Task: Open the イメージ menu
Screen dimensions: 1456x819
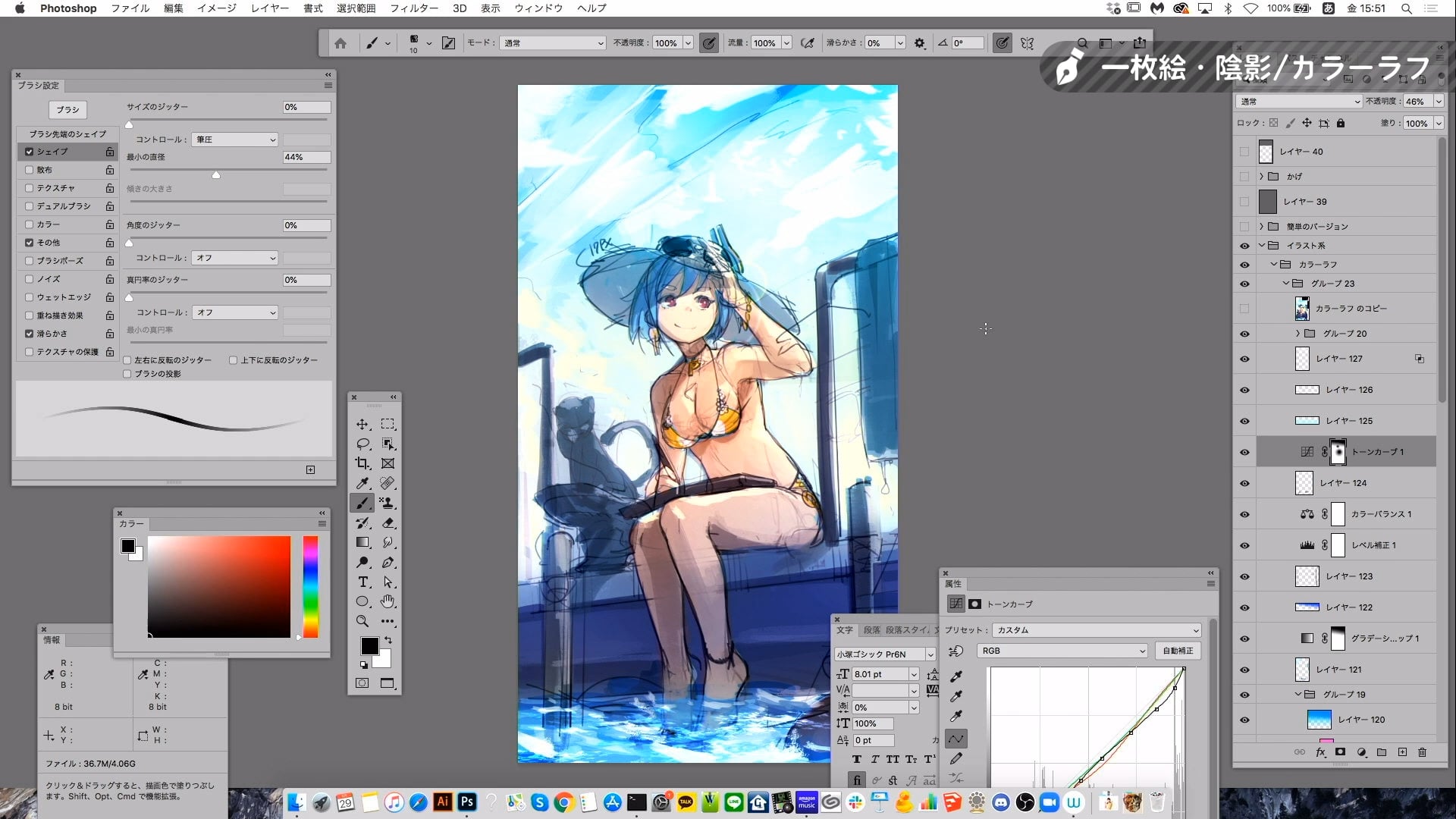Action: [x=217, y=8]
